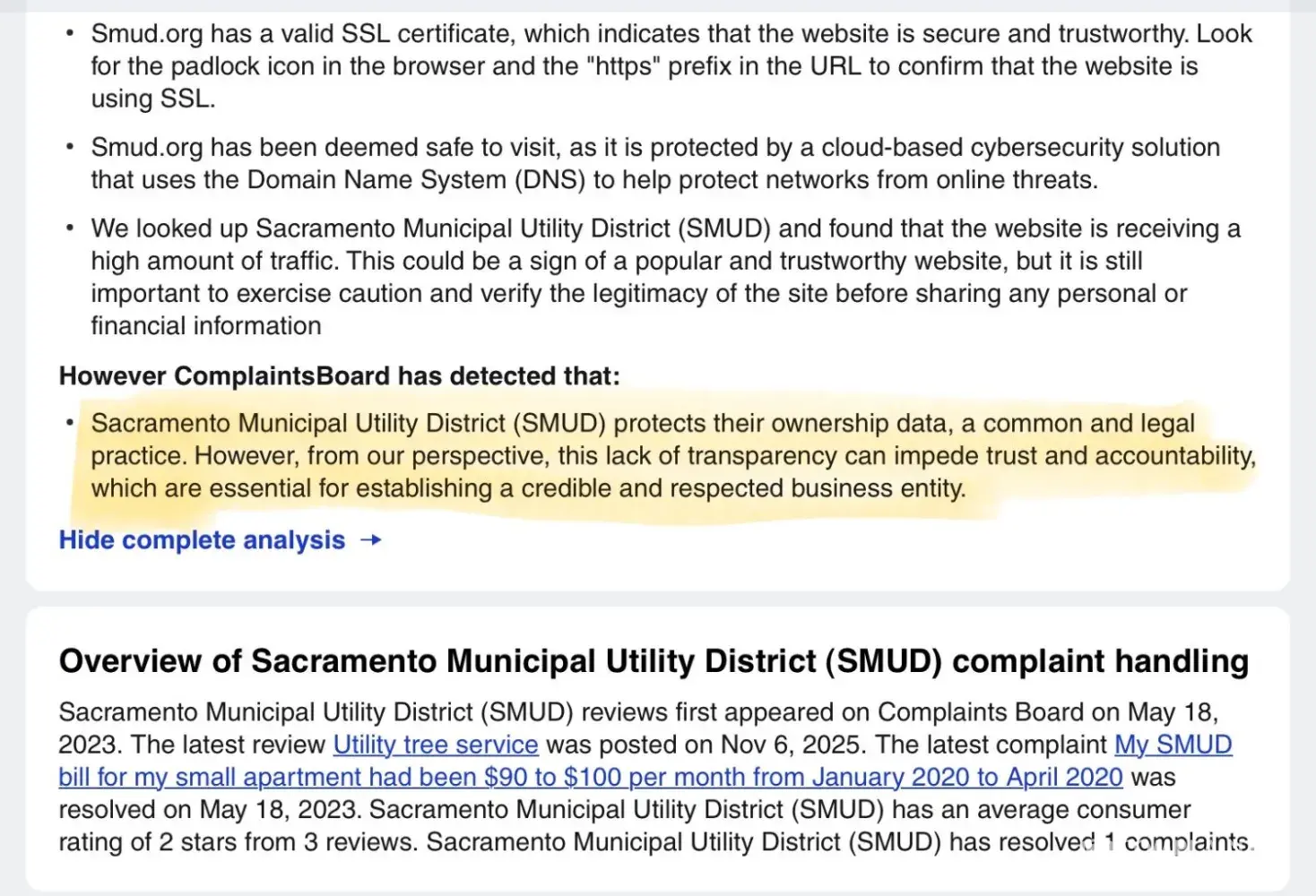This screenshot has width=1316, height=896.
Task: Click the However ComplaintsBoard has detected heading
Action: (x=339, y=376)
